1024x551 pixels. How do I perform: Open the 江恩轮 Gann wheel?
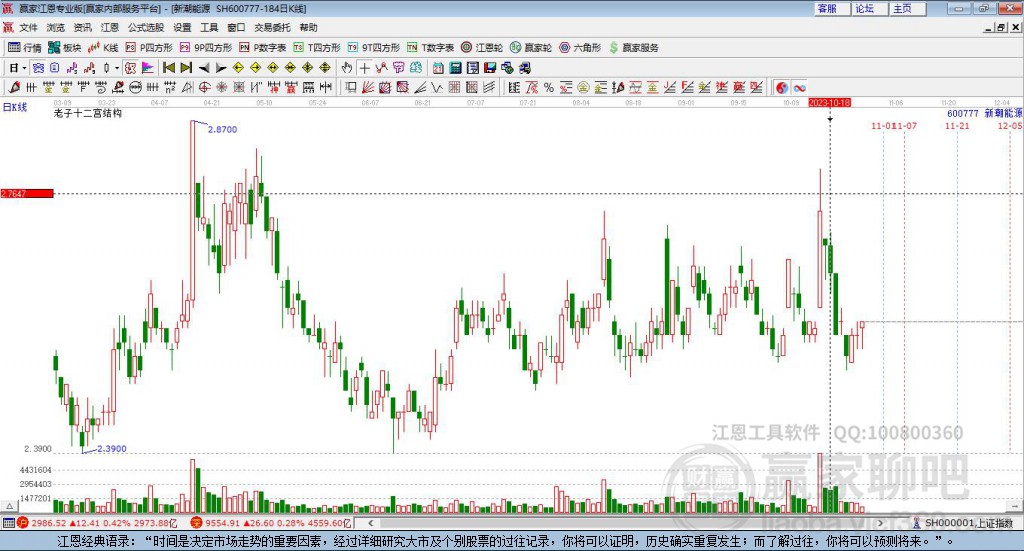[x=482, y=47]
